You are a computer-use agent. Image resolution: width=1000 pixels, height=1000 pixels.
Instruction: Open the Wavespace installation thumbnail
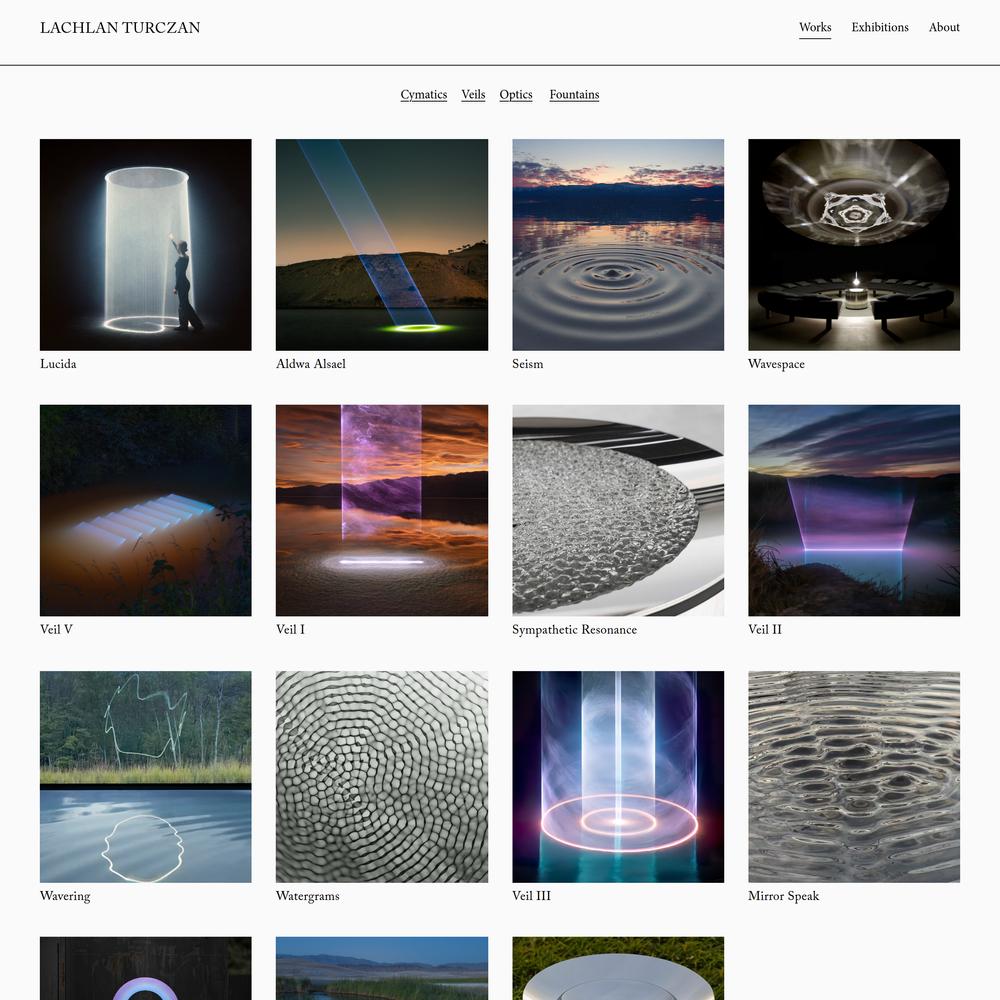pyautogui.click(x=854, y=245)
